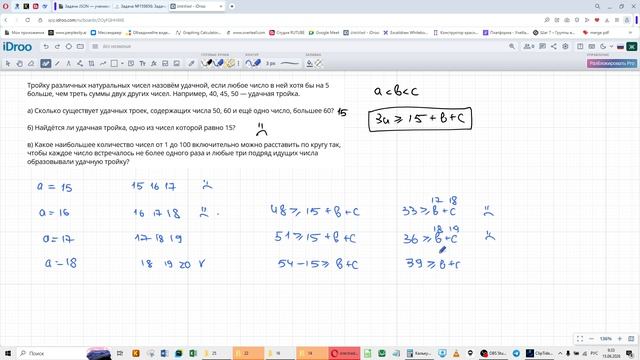Viewport: 640px width, 360px height.
Task: Open the Graphing Calculator bookmark
Action: [198, 32]
